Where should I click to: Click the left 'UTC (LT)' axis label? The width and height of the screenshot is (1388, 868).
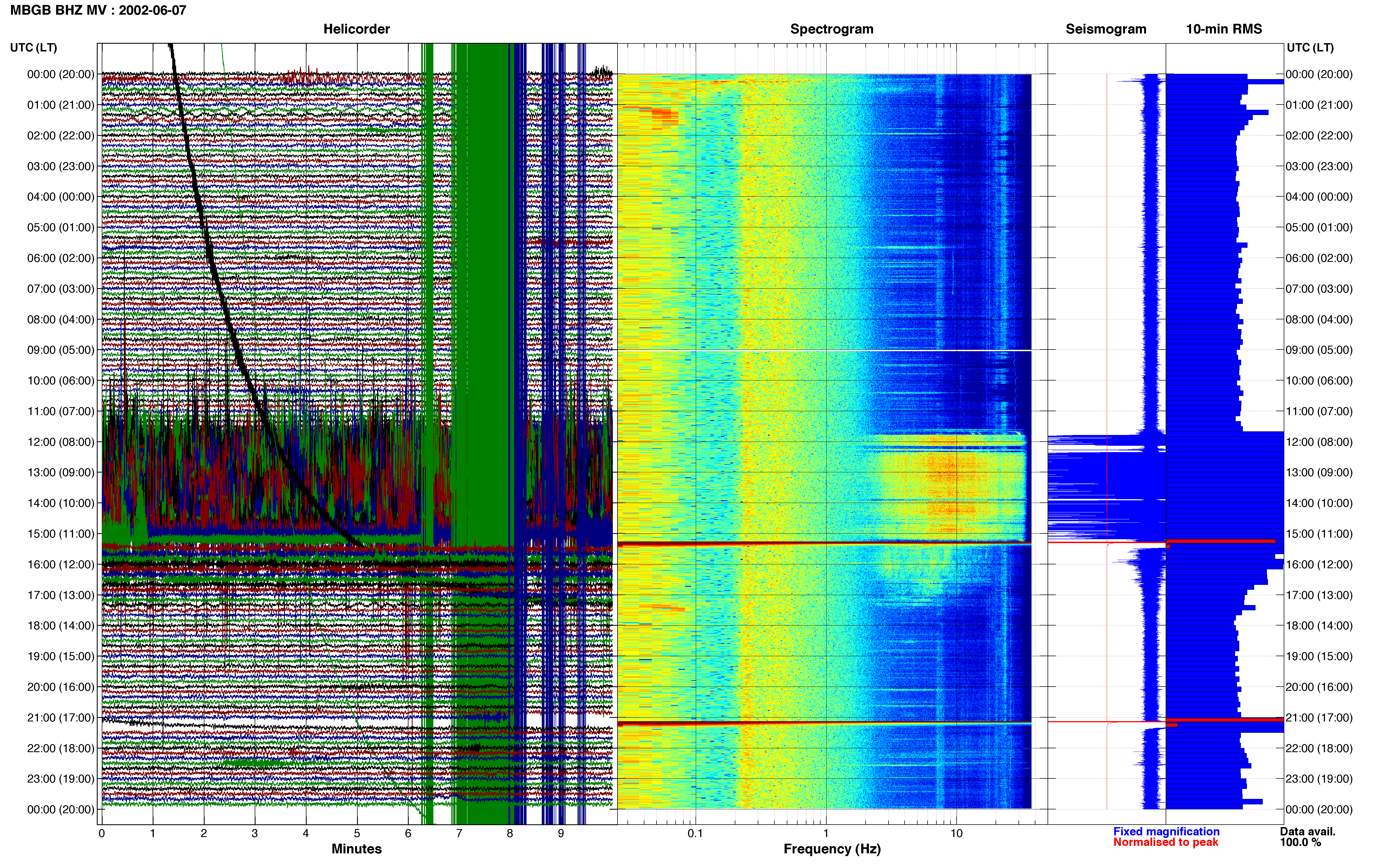[x=34, y=48]
